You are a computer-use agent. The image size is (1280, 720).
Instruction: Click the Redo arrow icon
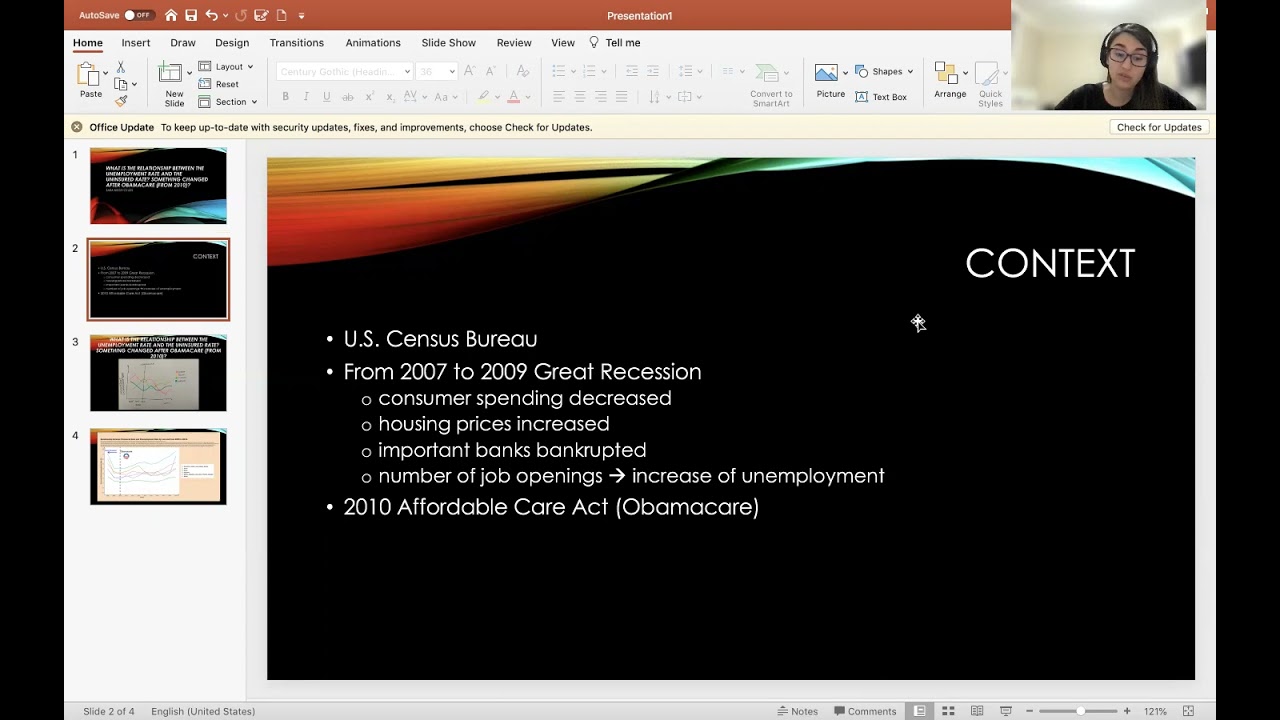point(240,15)
